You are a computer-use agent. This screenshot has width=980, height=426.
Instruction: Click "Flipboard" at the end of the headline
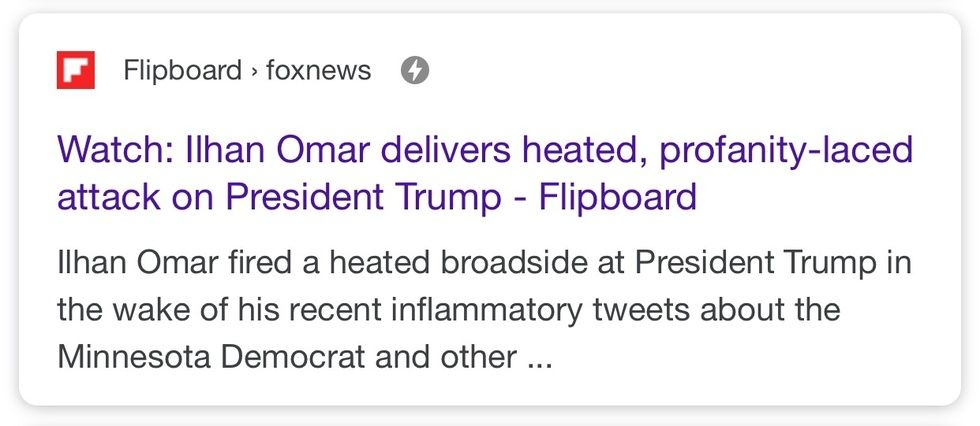(618, 197)
